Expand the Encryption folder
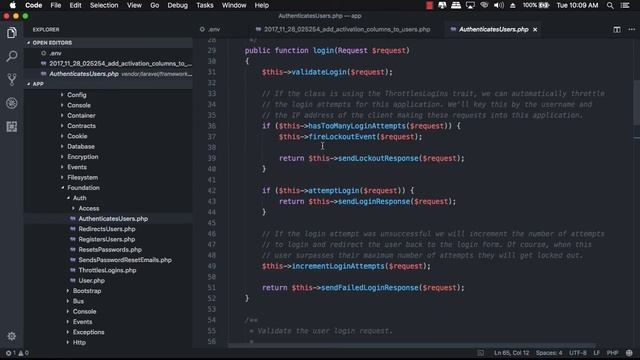Viewport: 640px width, 360px height. 82,157
